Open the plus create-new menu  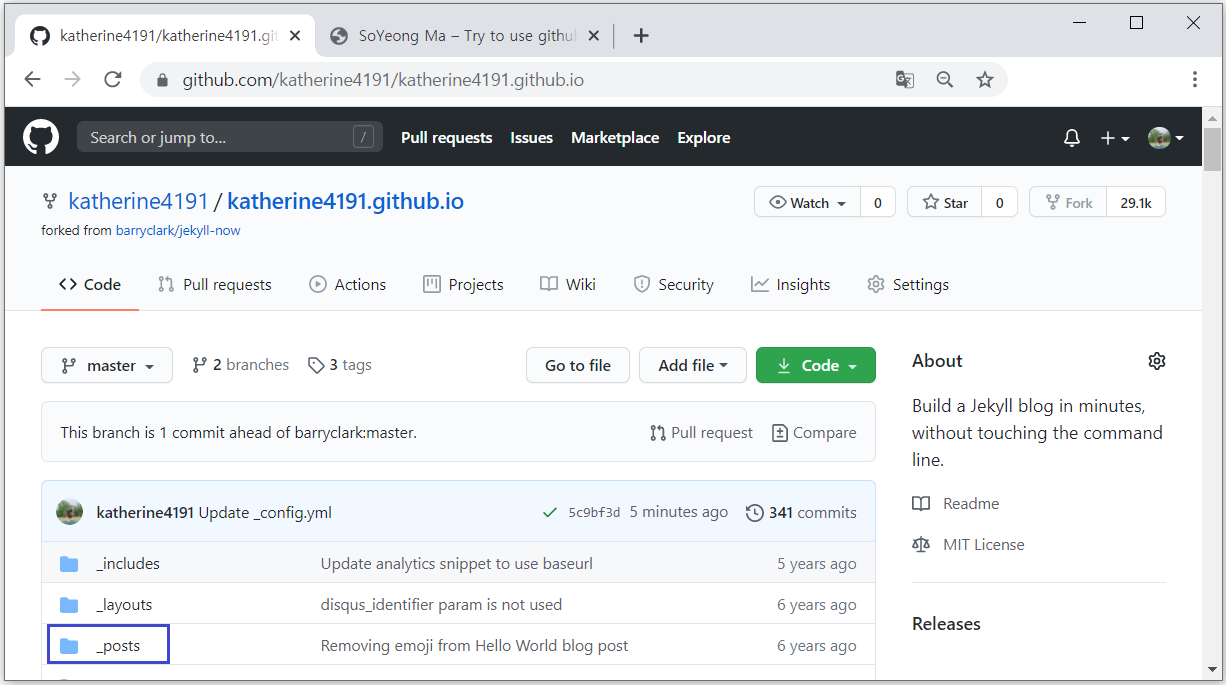(x=1115, y=138)
